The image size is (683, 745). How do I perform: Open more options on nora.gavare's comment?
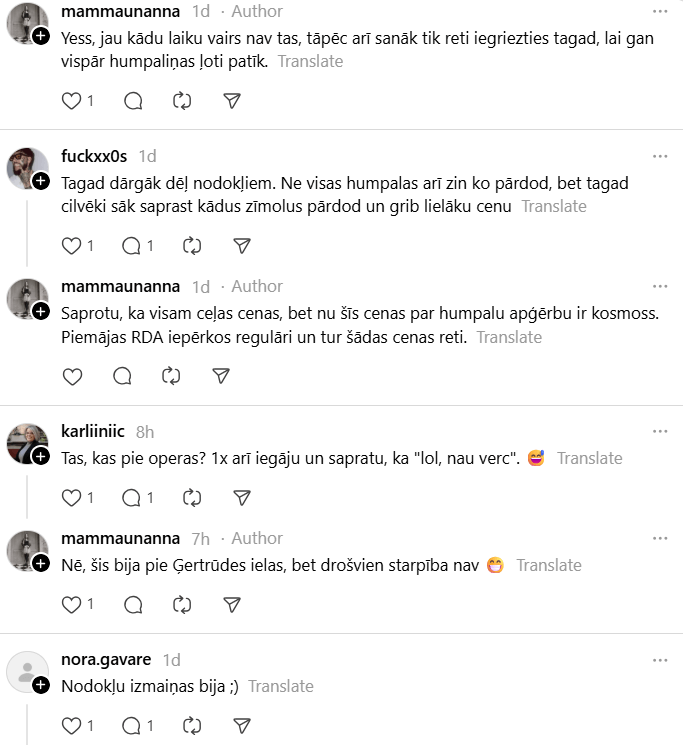coord(660,660)
